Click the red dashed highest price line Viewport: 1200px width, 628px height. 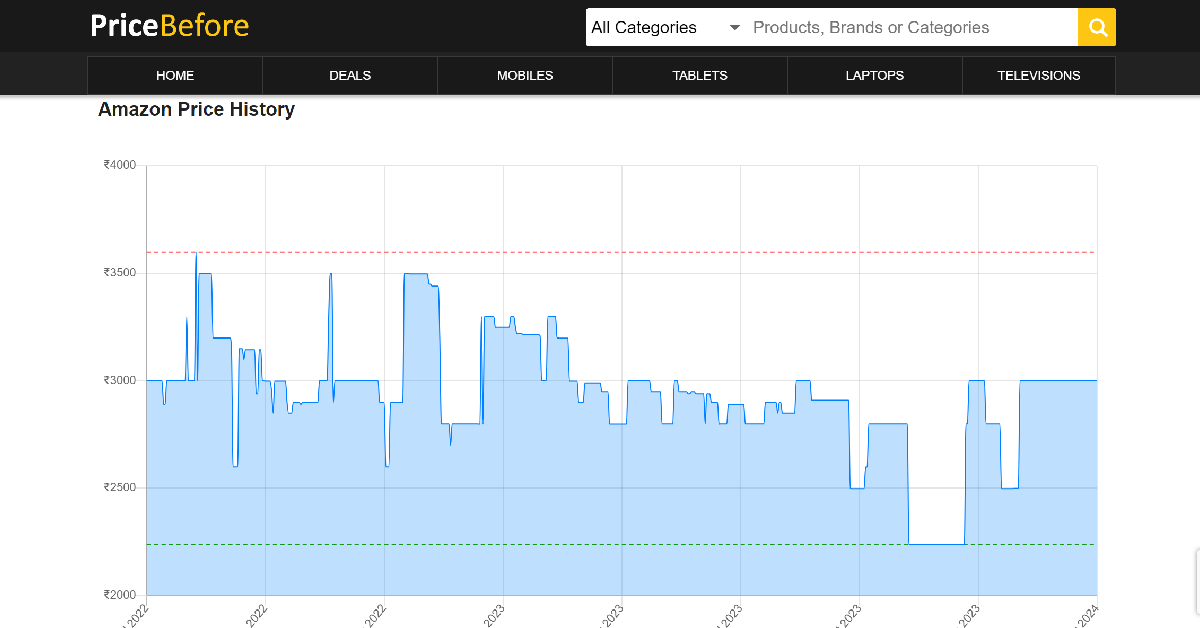[700, 252]
